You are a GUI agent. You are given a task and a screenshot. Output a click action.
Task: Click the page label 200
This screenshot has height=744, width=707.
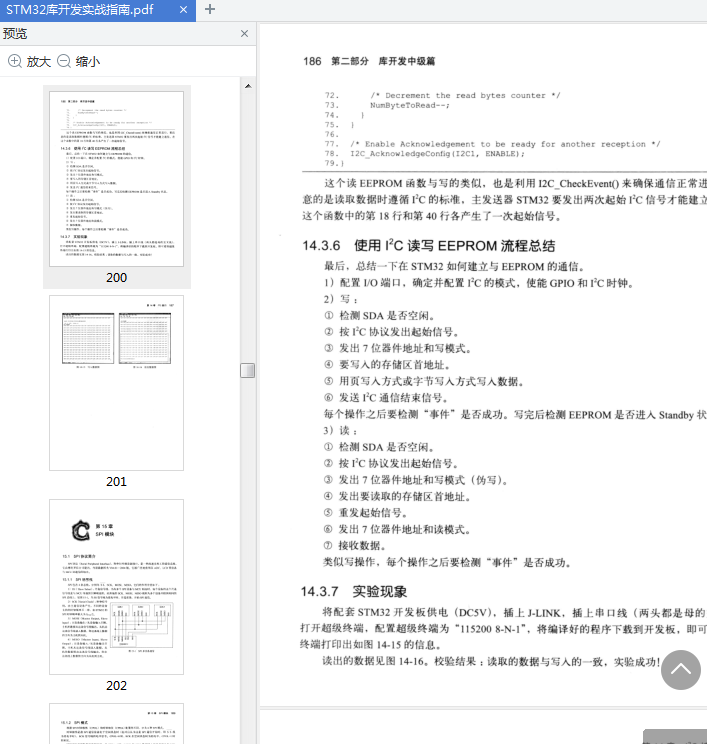click(116, 278)
